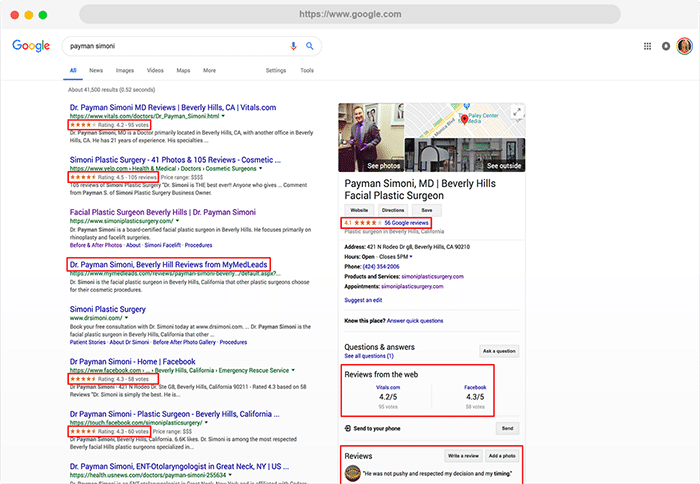Click the Directions button
The image size is (700, 484).
click(393, 210)
